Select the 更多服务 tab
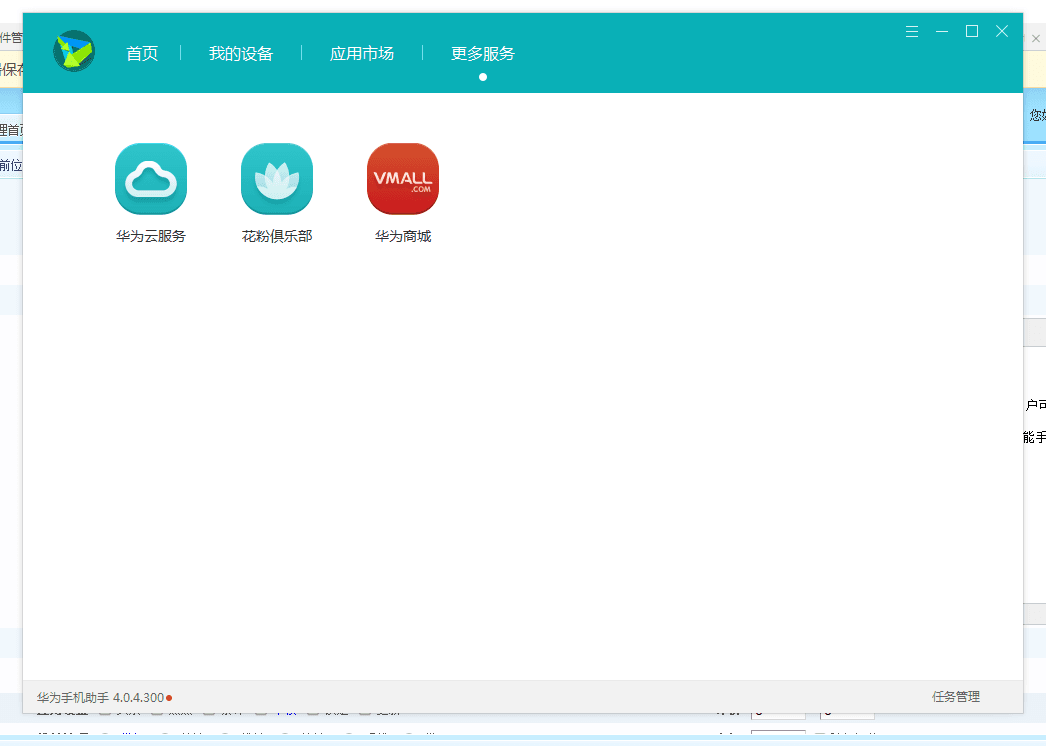This screenshot has width=1046, height=746. point(483,53)
